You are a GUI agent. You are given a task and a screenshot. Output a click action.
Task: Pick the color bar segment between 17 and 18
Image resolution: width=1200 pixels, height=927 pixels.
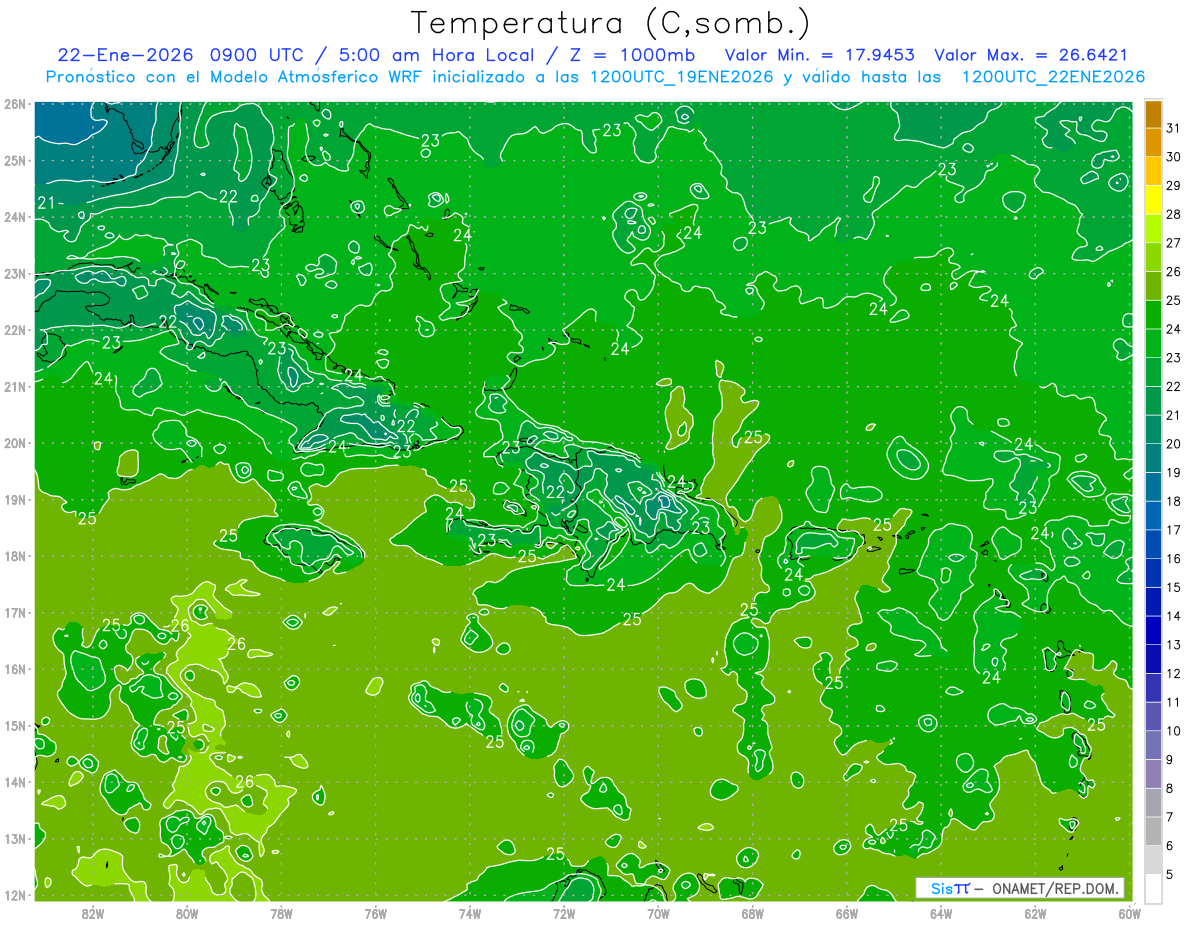(1153, 516)
